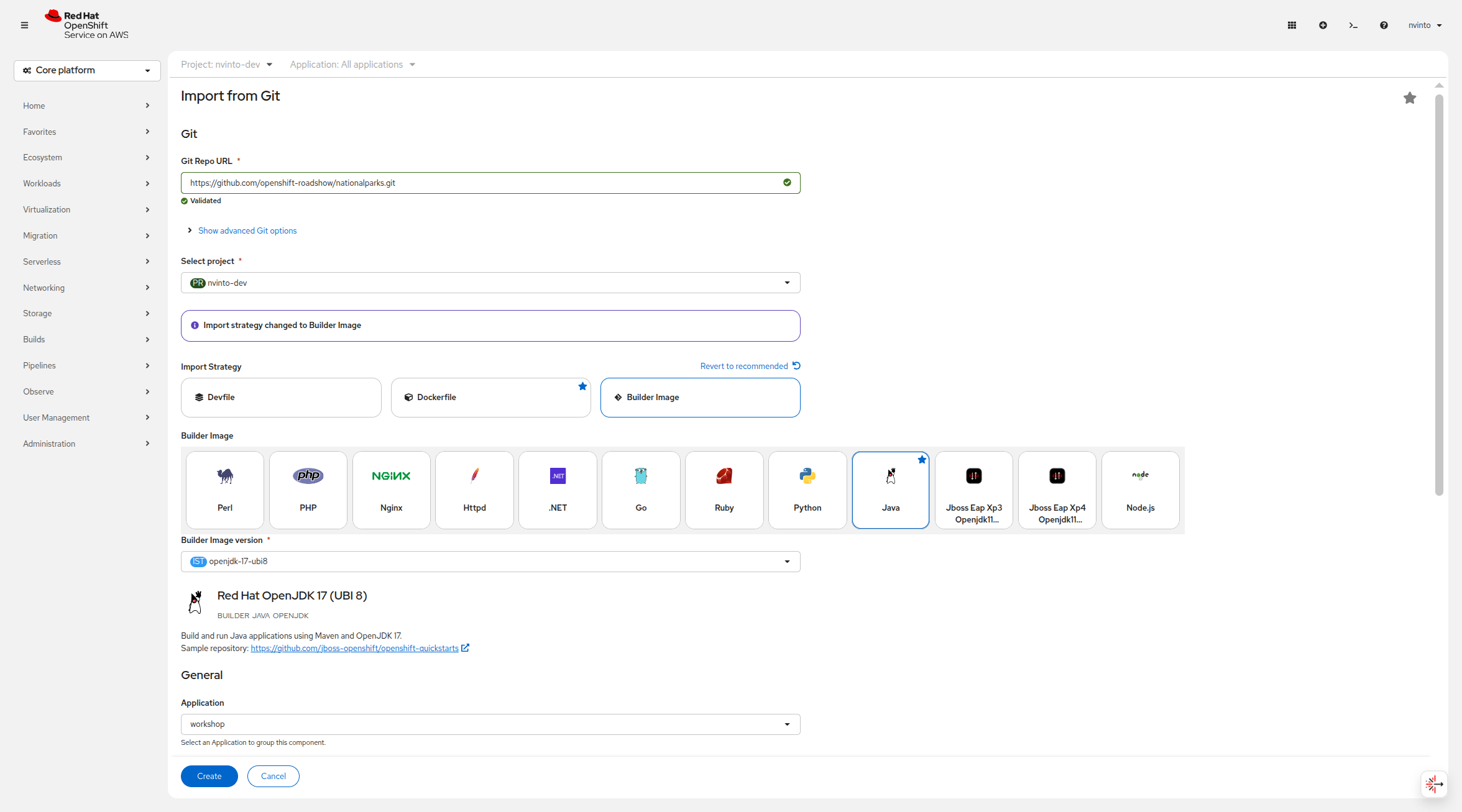Choose the Devfile import strategy

[281, 398]
